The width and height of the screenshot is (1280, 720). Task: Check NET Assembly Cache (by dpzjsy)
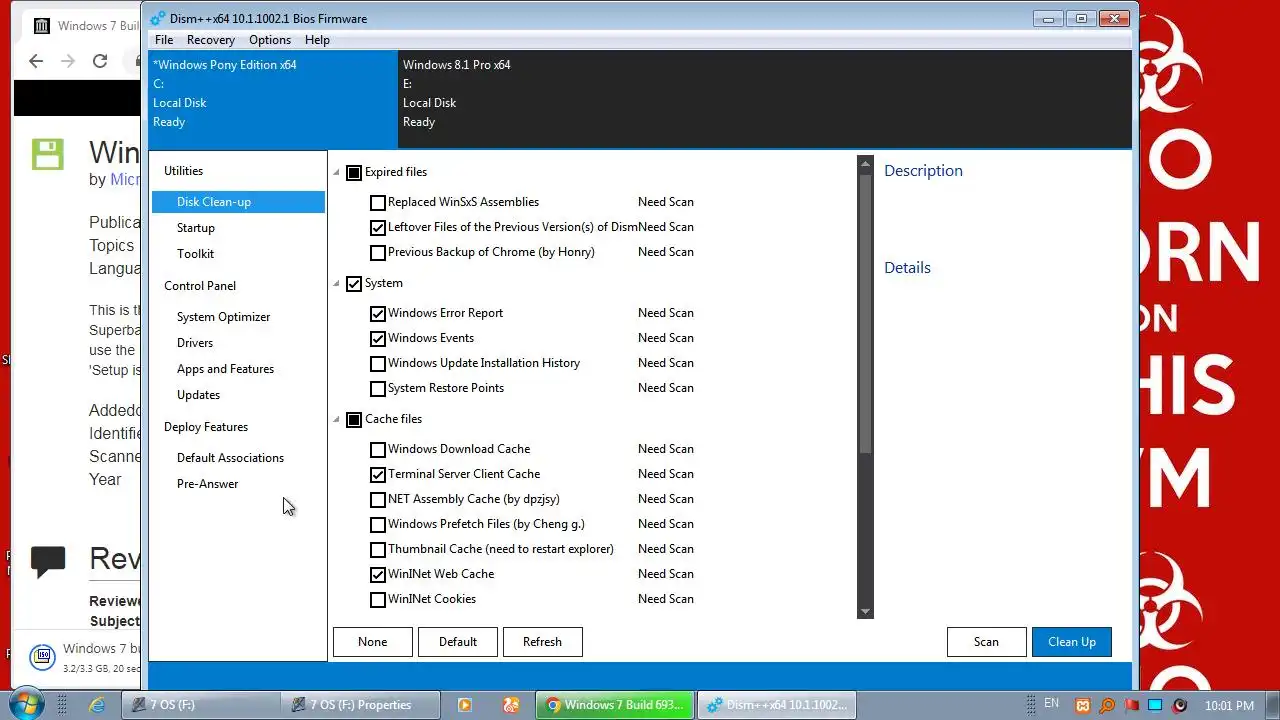(378, 499)
